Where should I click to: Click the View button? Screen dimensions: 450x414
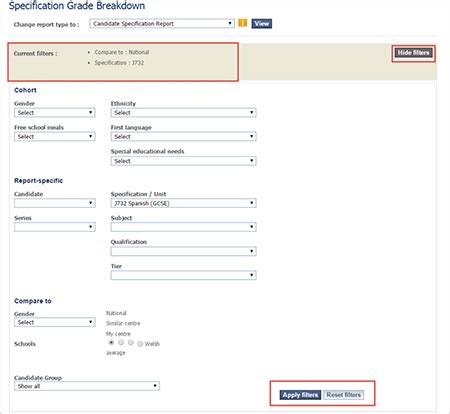click(262, 24)
